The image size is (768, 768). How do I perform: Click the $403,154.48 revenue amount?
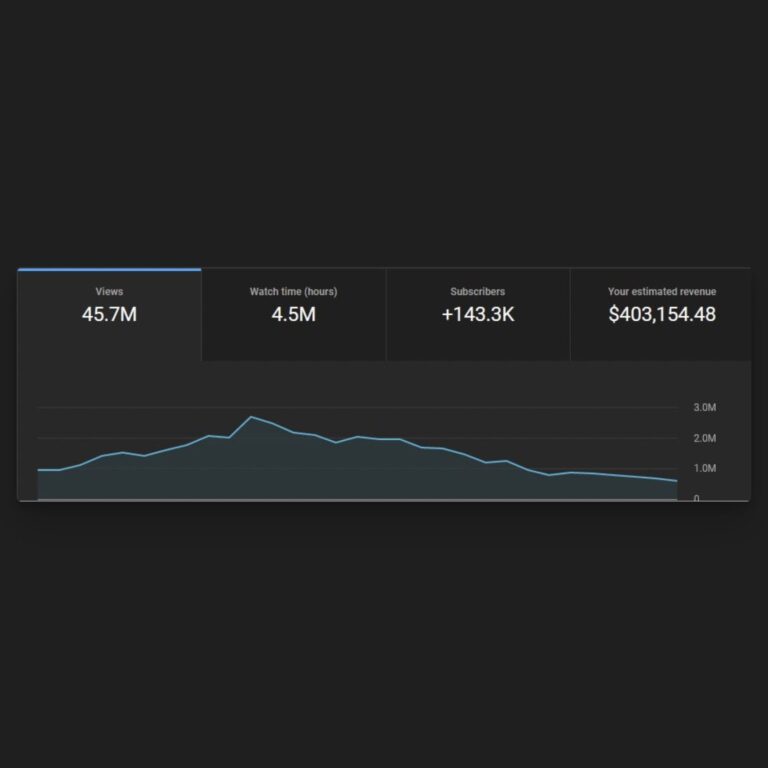(x=661, y=315)
